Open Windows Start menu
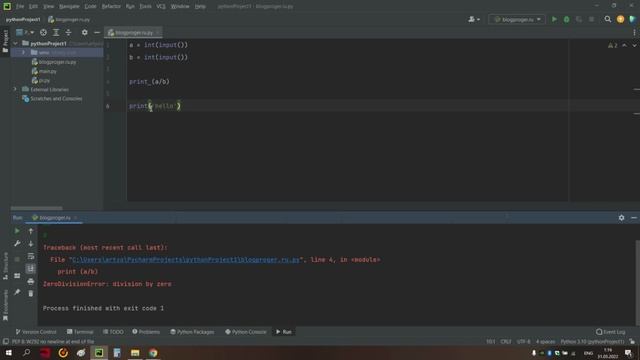Screen dimensions: 640x360 8,353
